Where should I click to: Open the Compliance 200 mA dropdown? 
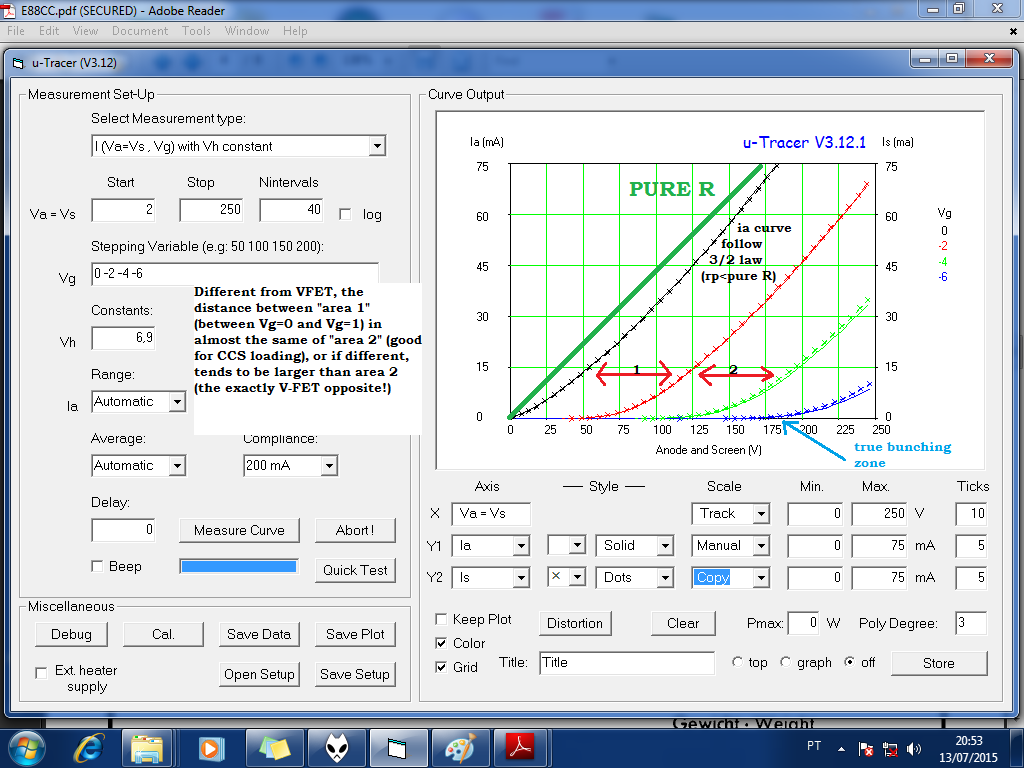pos(329,466)
